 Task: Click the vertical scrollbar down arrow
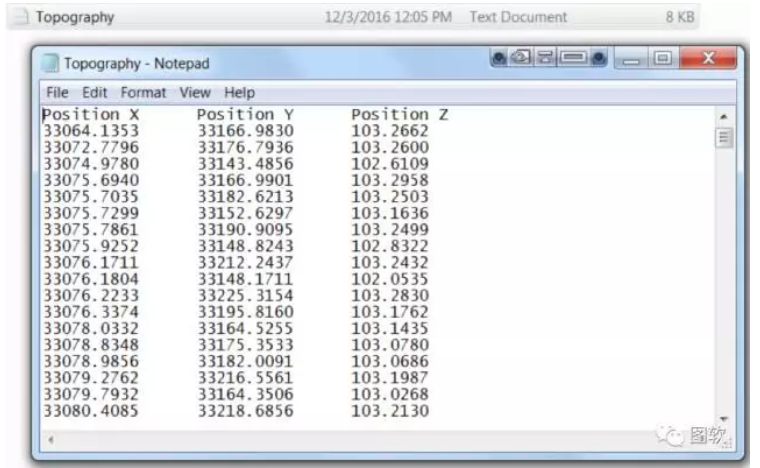click(724, 419)
